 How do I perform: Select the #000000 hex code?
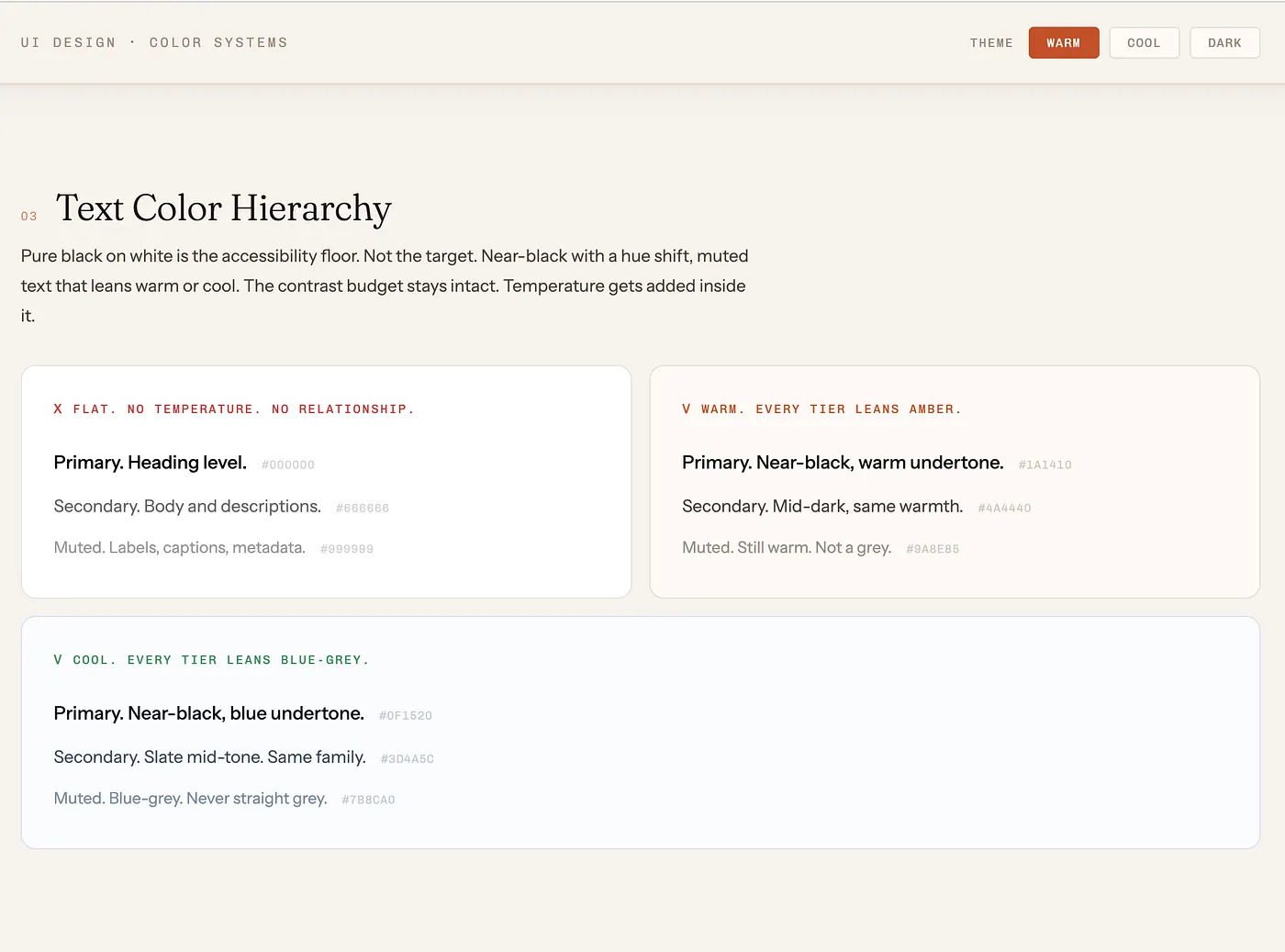[288, 465]
